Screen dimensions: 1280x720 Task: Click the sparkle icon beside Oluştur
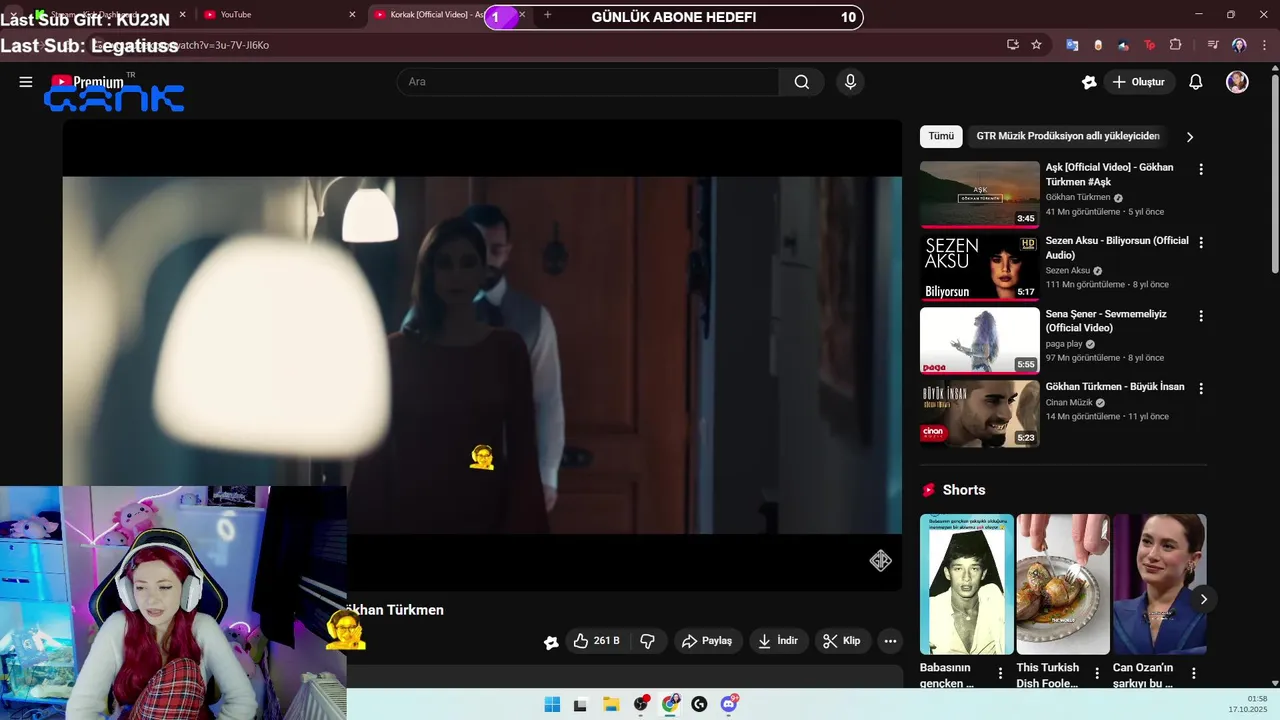click(1089, 82)
